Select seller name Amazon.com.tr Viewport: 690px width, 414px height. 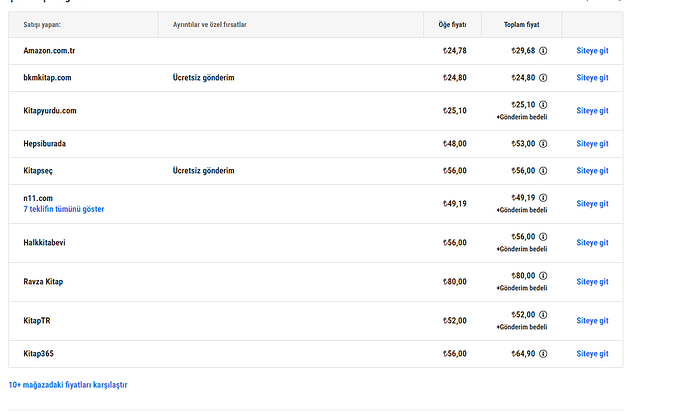(x=49, y=51)
